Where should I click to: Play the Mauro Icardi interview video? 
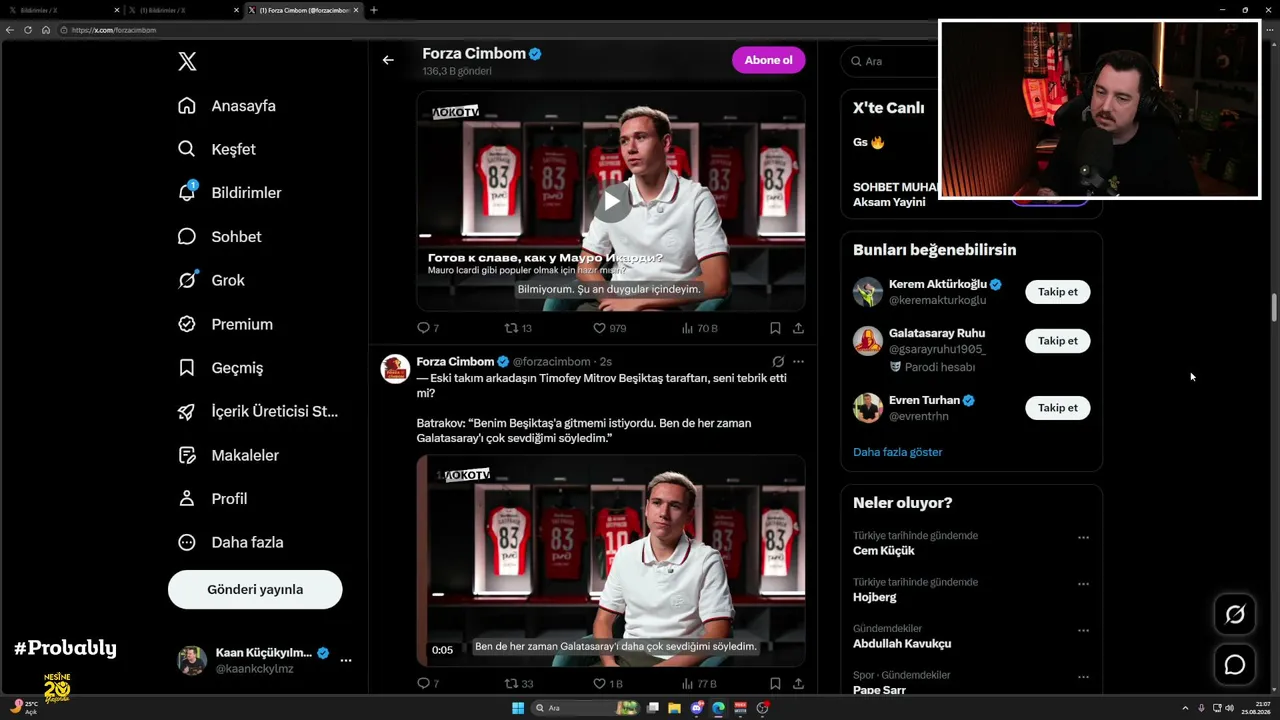point(612,201)
